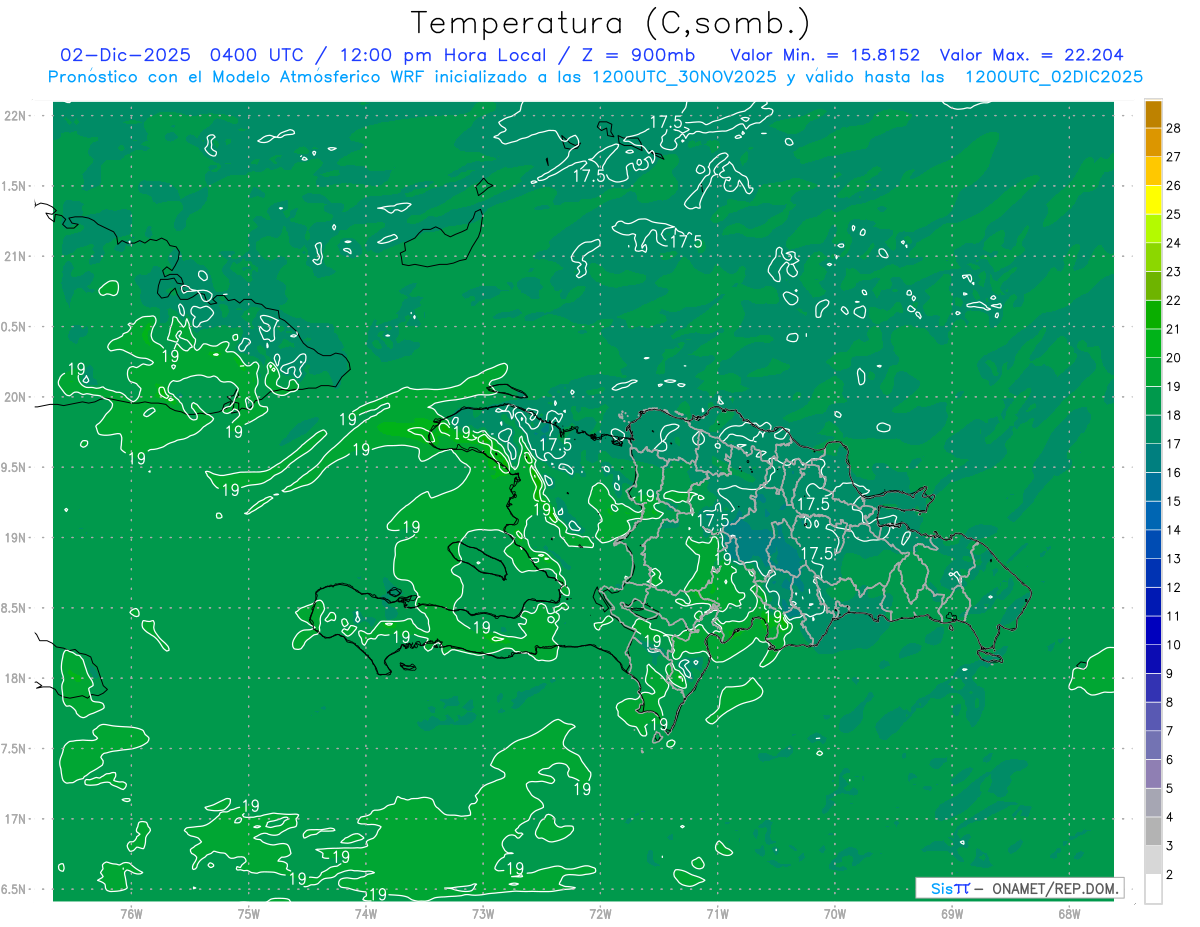Click the '70W' longitude axis label
The image size is (1200, 927).
(x=834, y=912)
